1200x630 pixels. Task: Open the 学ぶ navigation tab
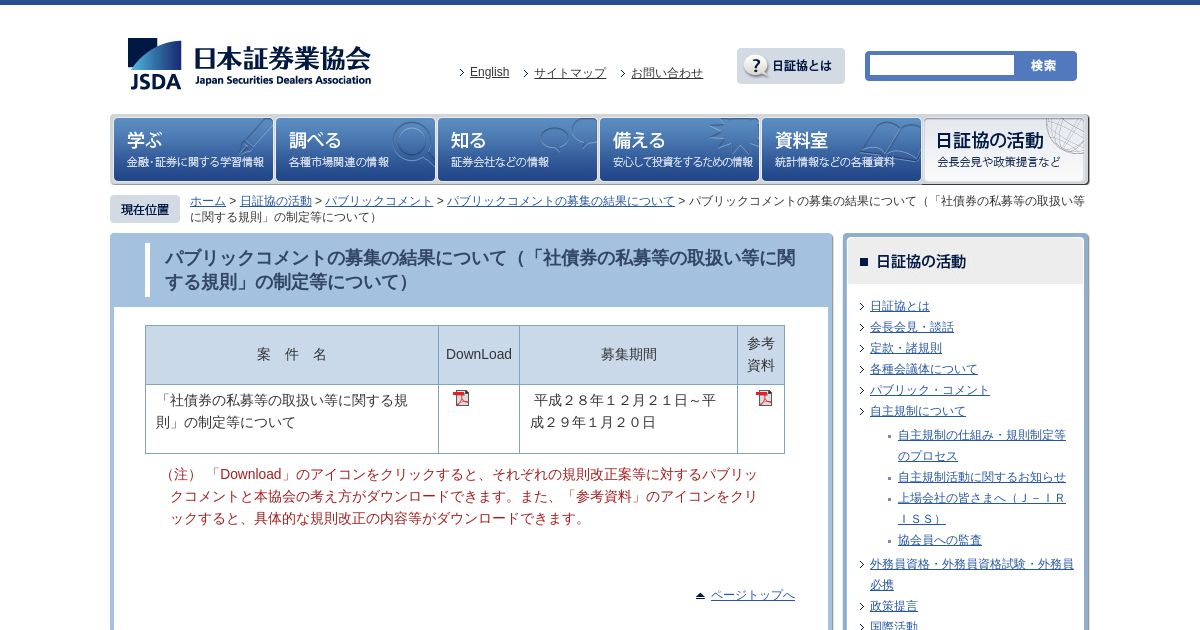pos(193,150)
